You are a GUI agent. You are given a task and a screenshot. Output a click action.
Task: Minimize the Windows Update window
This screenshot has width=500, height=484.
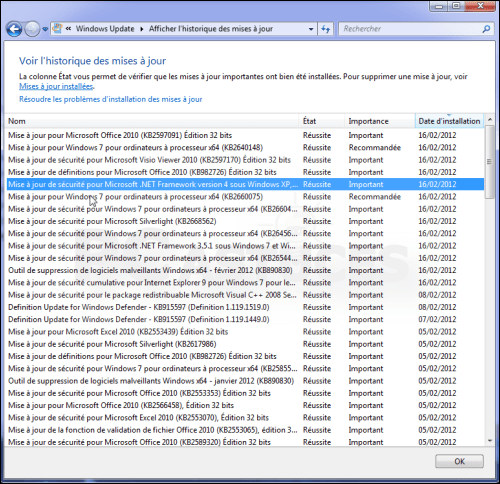tap(439, 6)
